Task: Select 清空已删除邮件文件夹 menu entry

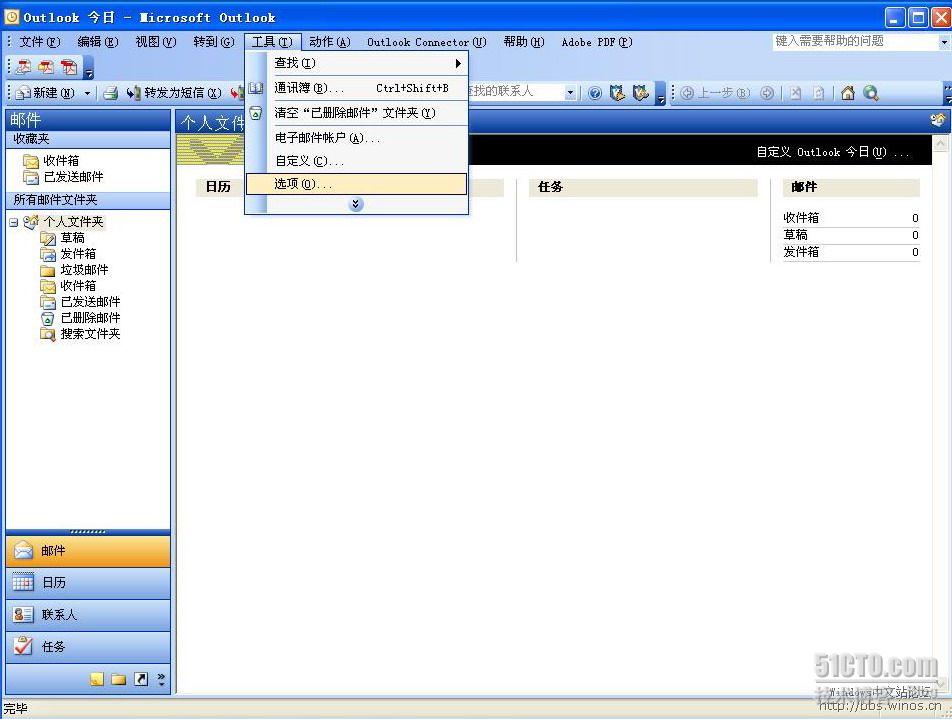Action: [x=356, y=113]
